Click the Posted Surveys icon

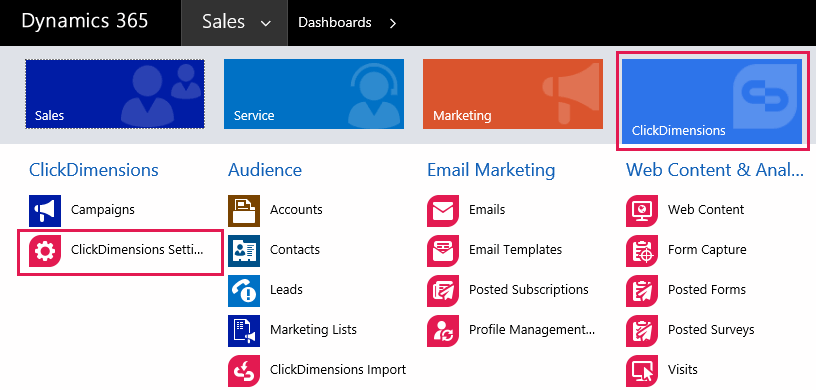[x=642, y=331]
